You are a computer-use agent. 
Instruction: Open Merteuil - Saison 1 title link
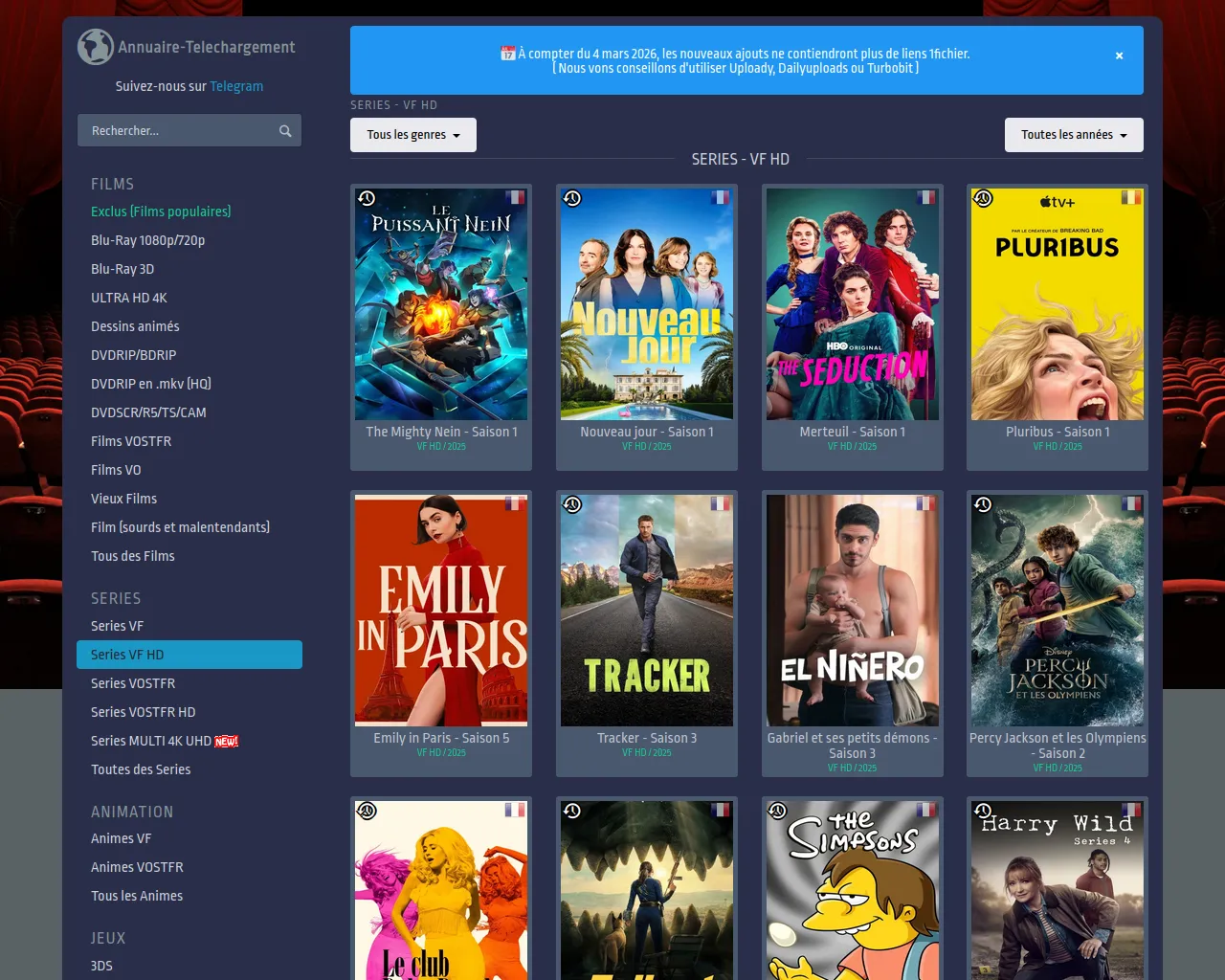click(853, 432)
